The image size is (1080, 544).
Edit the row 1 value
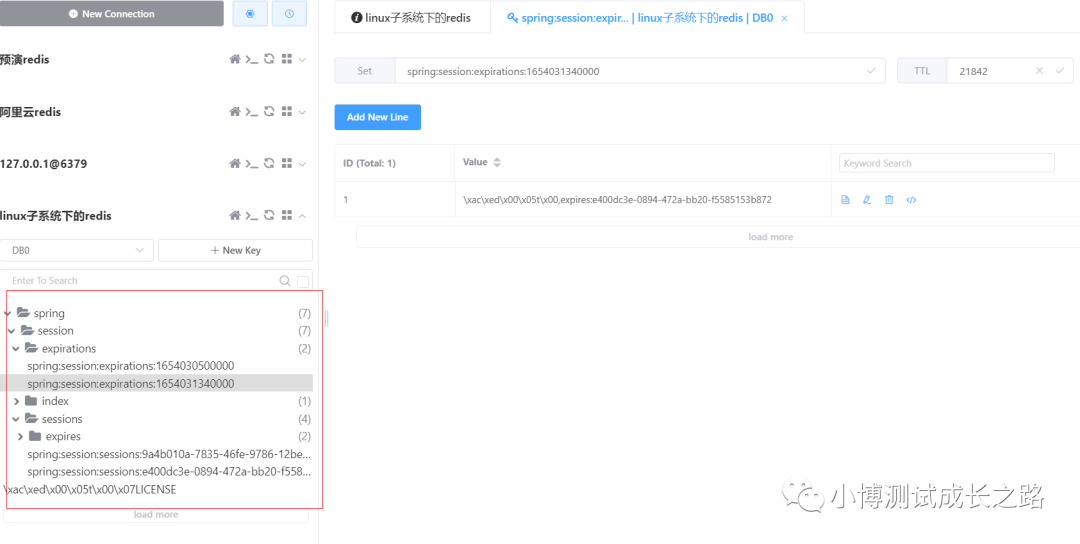click(867, 200)
